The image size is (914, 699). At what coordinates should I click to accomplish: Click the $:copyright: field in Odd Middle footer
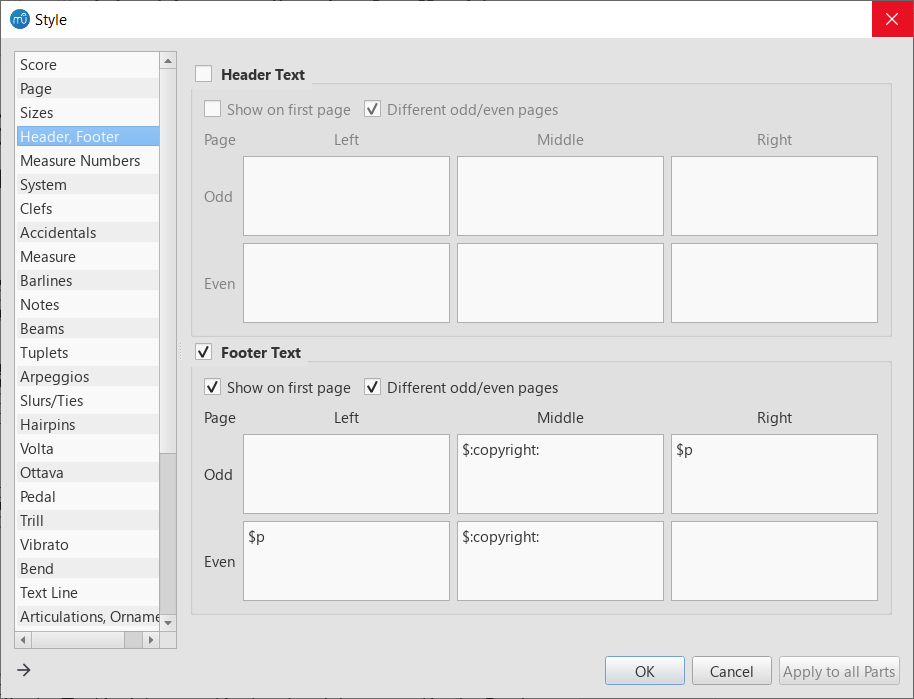[x=559, y=474]
